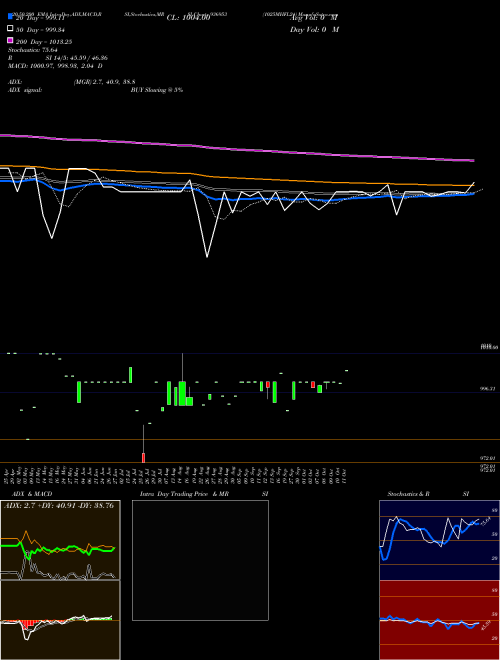The image size is (500, 660).
Task: Click the blue 20 Day legend swatch
Action: (11, 17)
